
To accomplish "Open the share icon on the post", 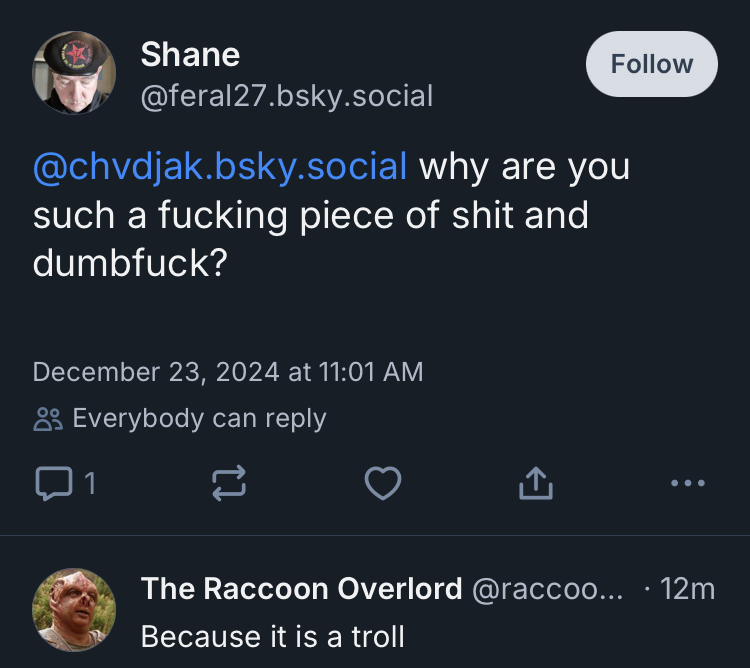I will pos(535,484).
